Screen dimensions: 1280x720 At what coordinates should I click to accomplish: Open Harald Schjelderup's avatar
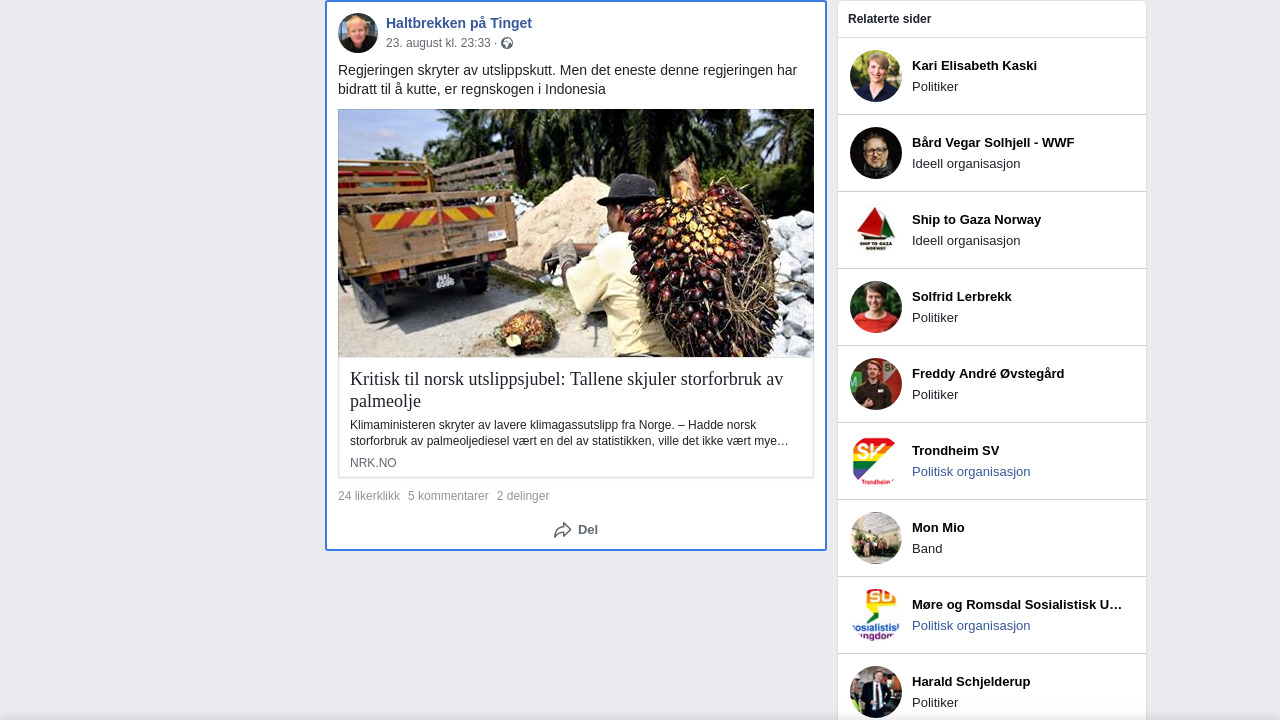876,692
